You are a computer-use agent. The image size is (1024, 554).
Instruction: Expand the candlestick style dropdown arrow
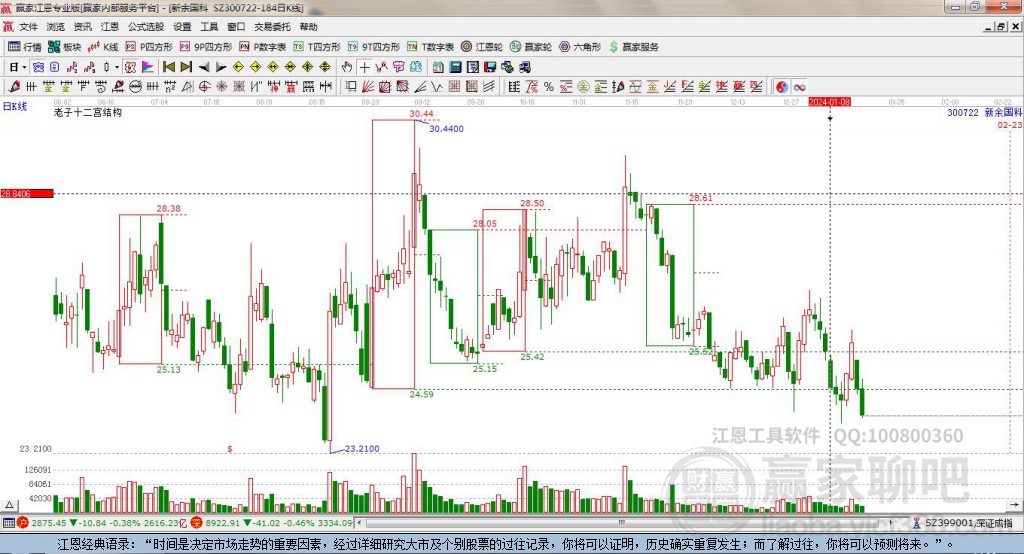click(117, 67)
